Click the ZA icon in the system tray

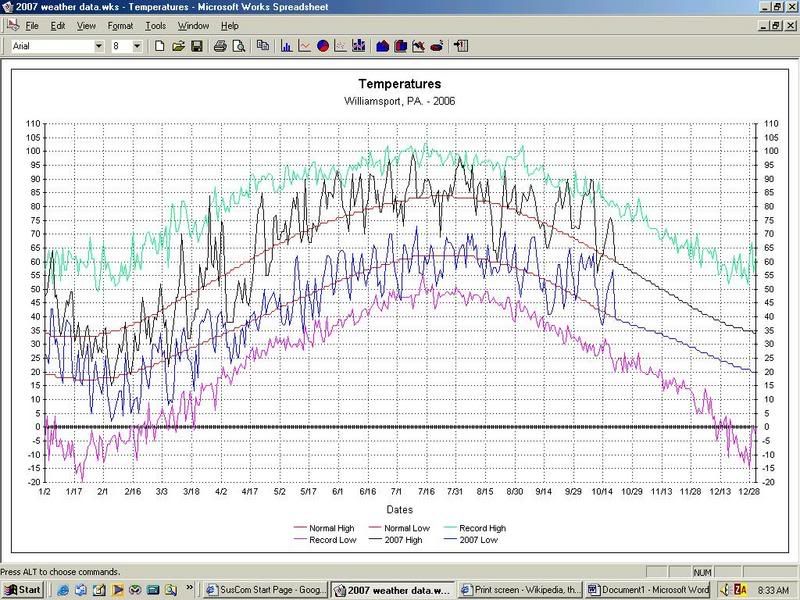coord(740,590)
